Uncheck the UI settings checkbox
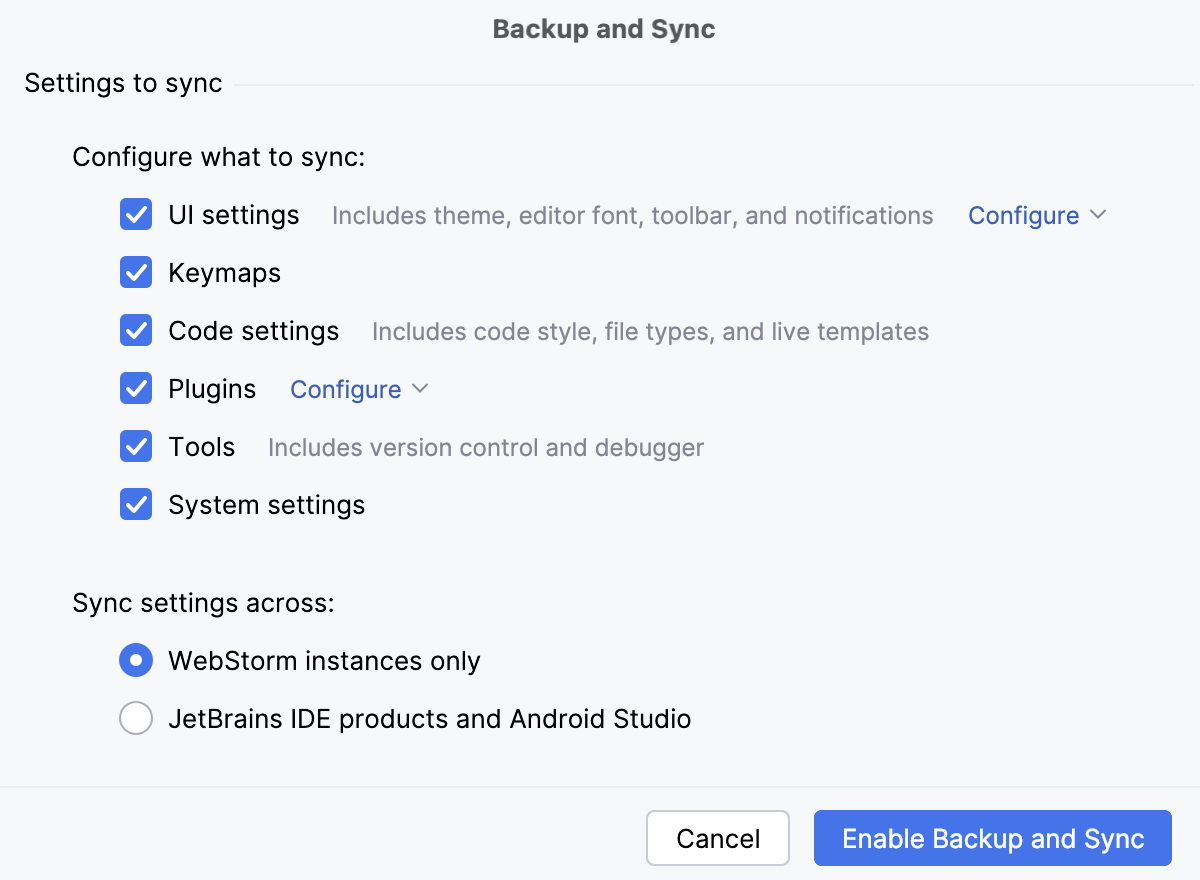Image resolution: width=1200 pixels, height=880 pixels. tap(135, 214)
